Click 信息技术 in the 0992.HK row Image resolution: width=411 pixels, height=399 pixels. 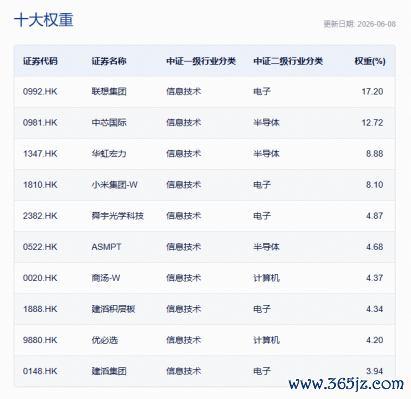point(184,91)
